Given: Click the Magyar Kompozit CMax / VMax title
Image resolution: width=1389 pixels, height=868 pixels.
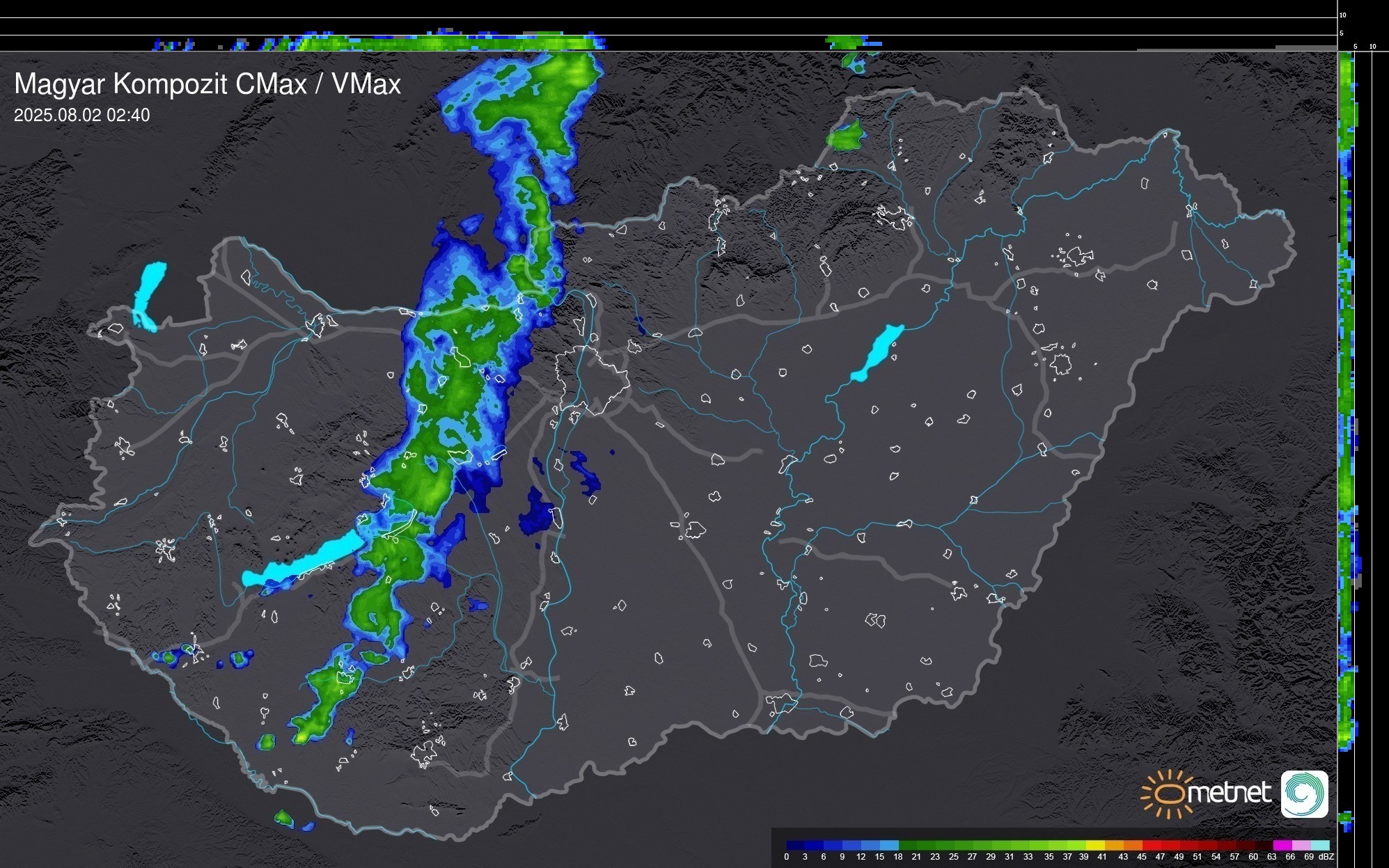Looking at the screenshot, I should tap(207, 84).
